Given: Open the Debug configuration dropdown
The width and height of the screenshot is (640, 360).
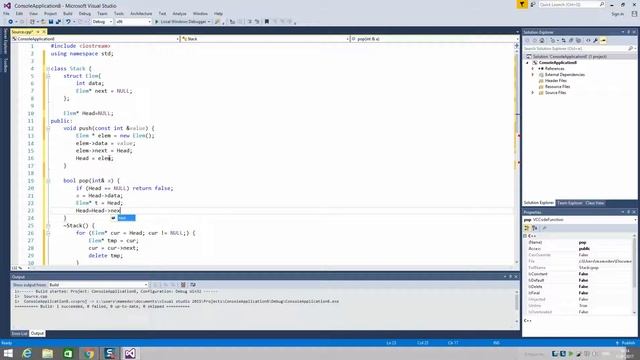Looking at the screenshot, I should click(102, 22).
